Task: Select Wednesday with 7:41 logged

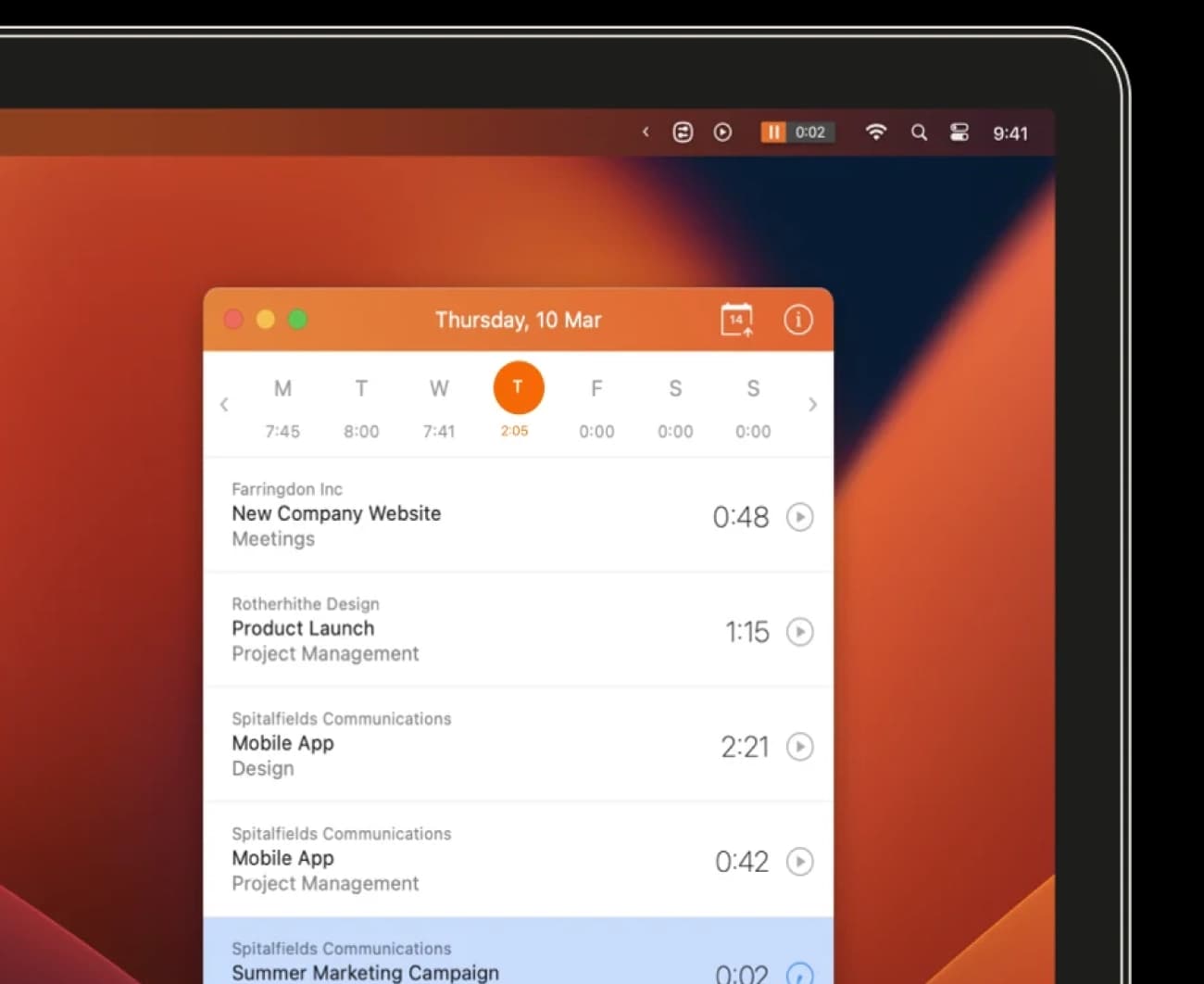Action: point(439,406)
